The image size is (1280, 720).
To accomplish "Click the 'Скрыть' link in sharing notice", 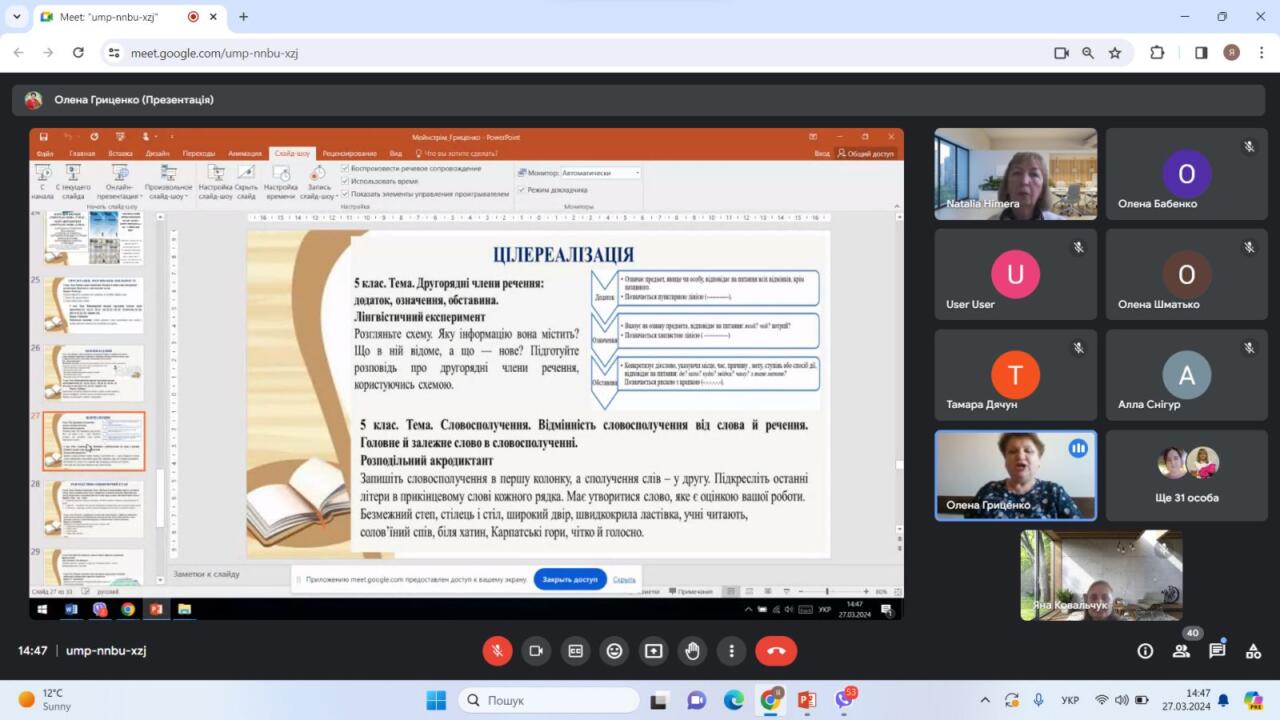I will (x=624, y=579).
